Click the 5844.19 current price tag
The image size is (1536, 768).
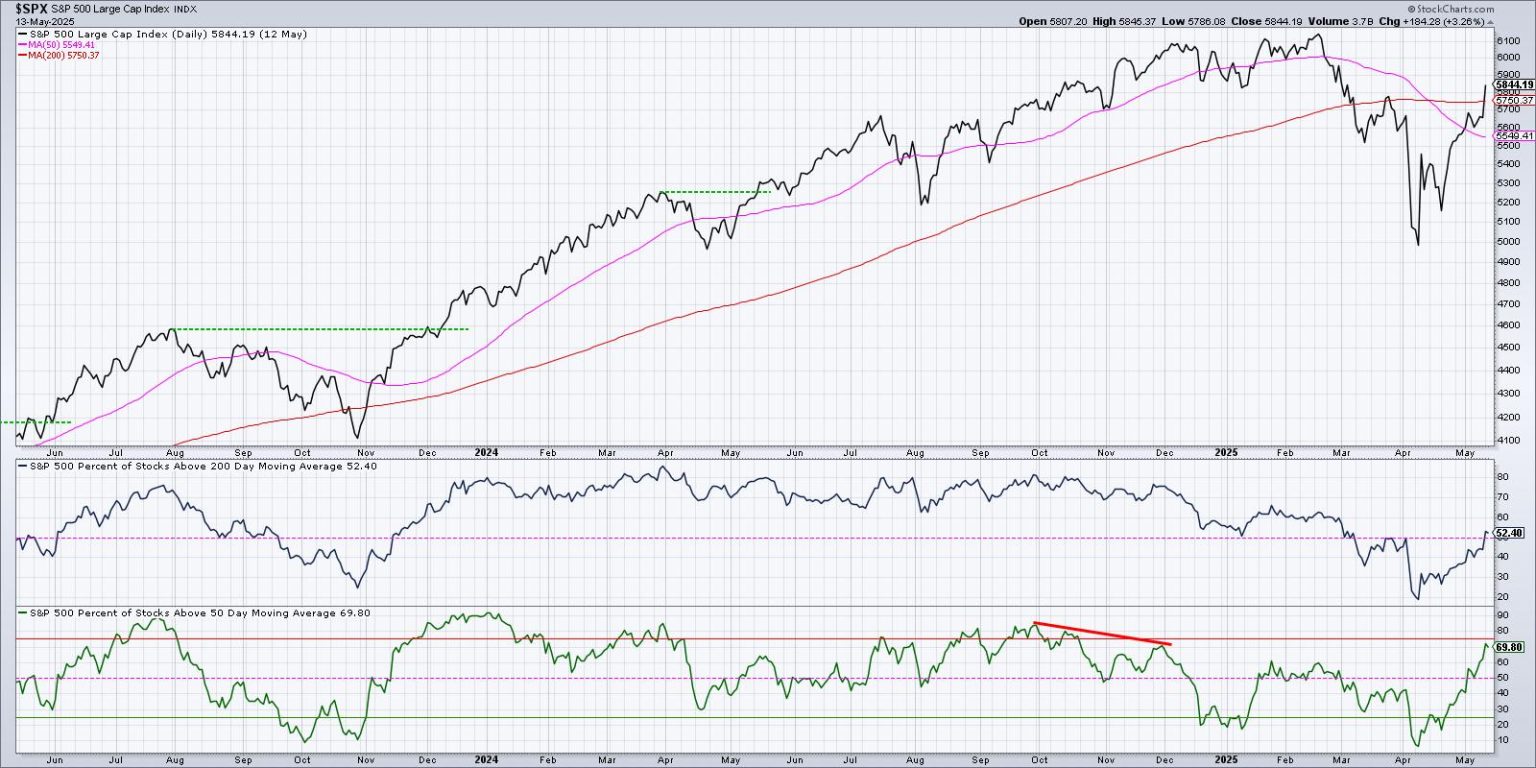(1514, 85)
